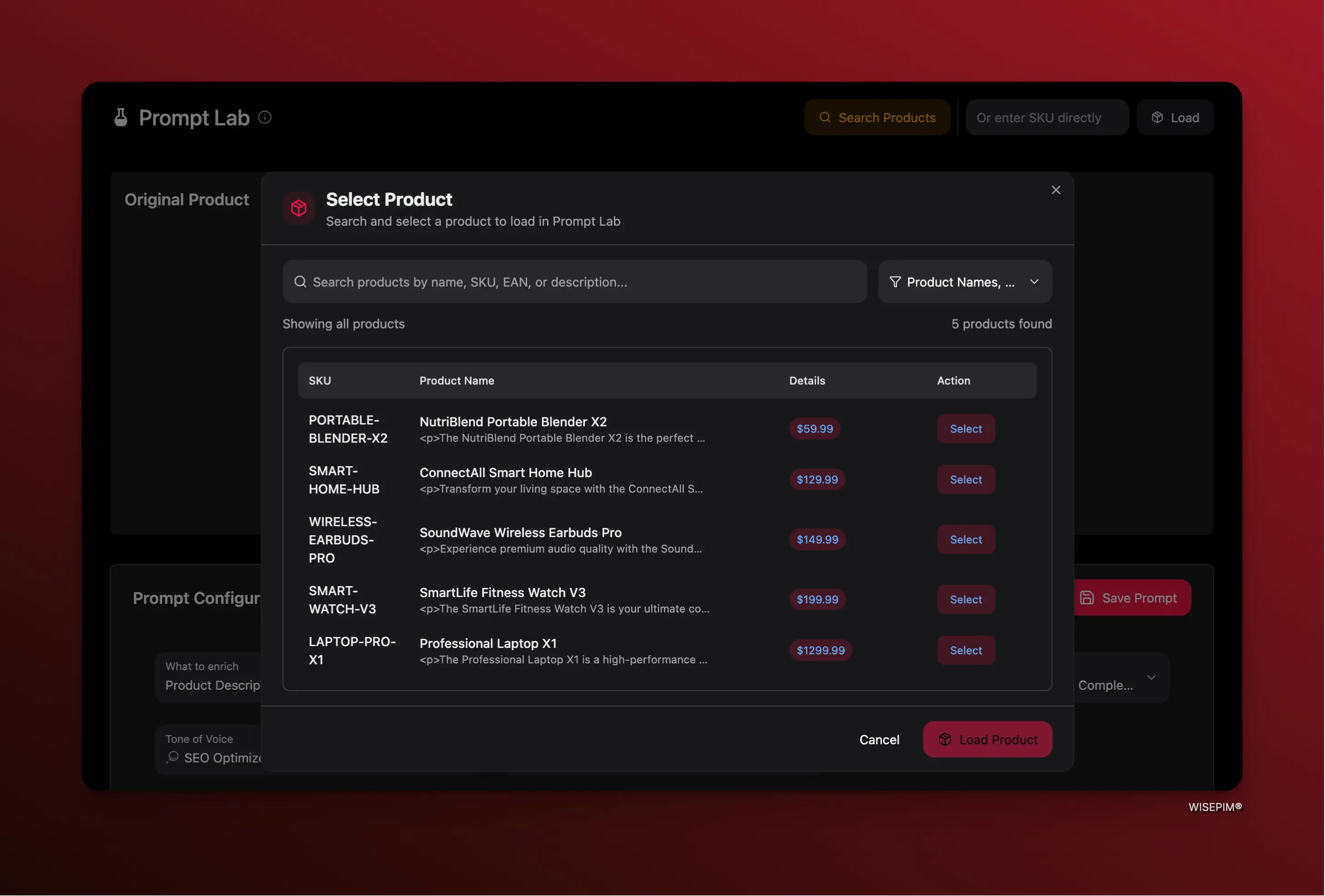Close the Select Product dialog
The height and width of the screenshot is (896, 1325).
pos(1056,190)
